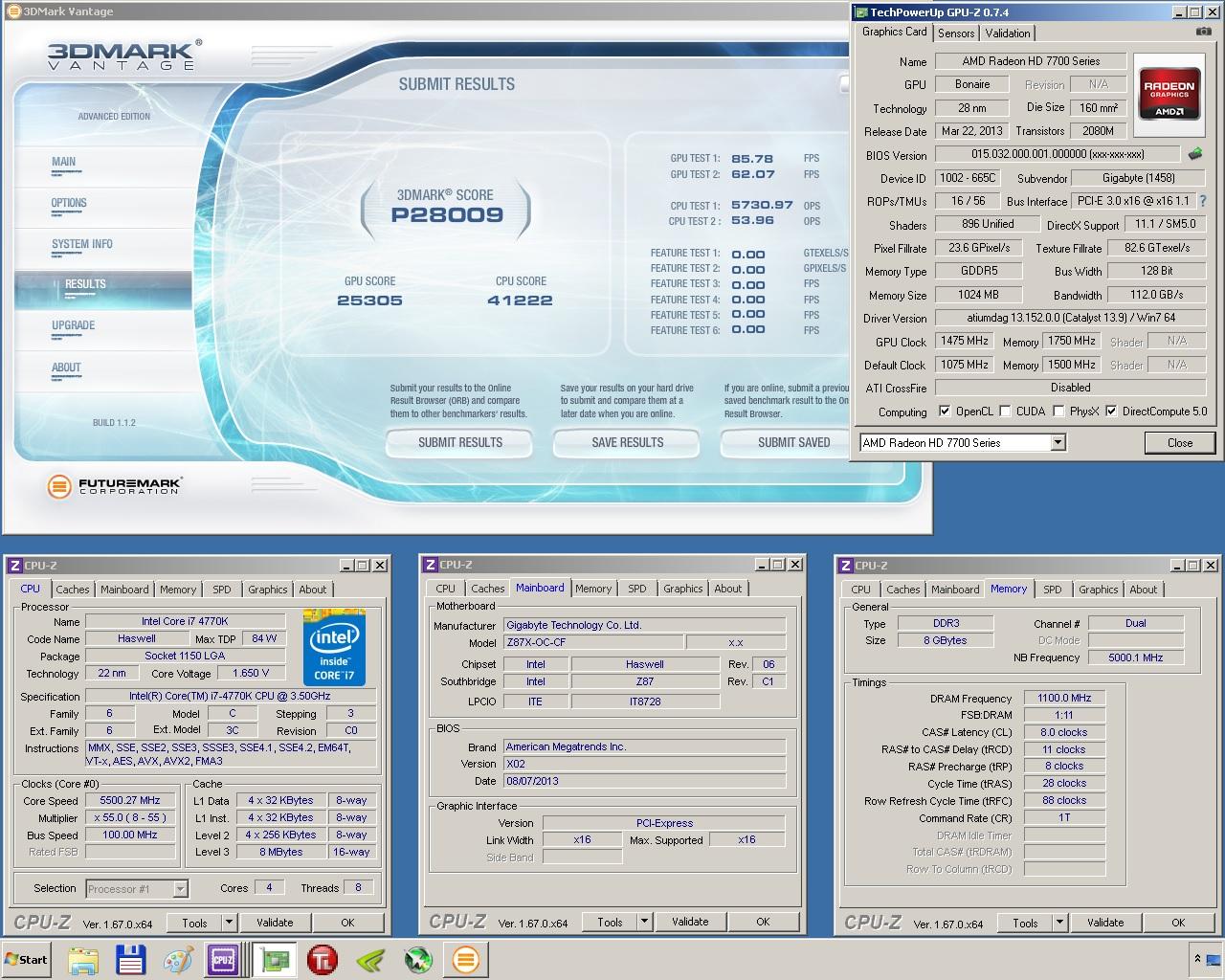
Task: Click the Futuremark Corporation logo
Action: 113,486
